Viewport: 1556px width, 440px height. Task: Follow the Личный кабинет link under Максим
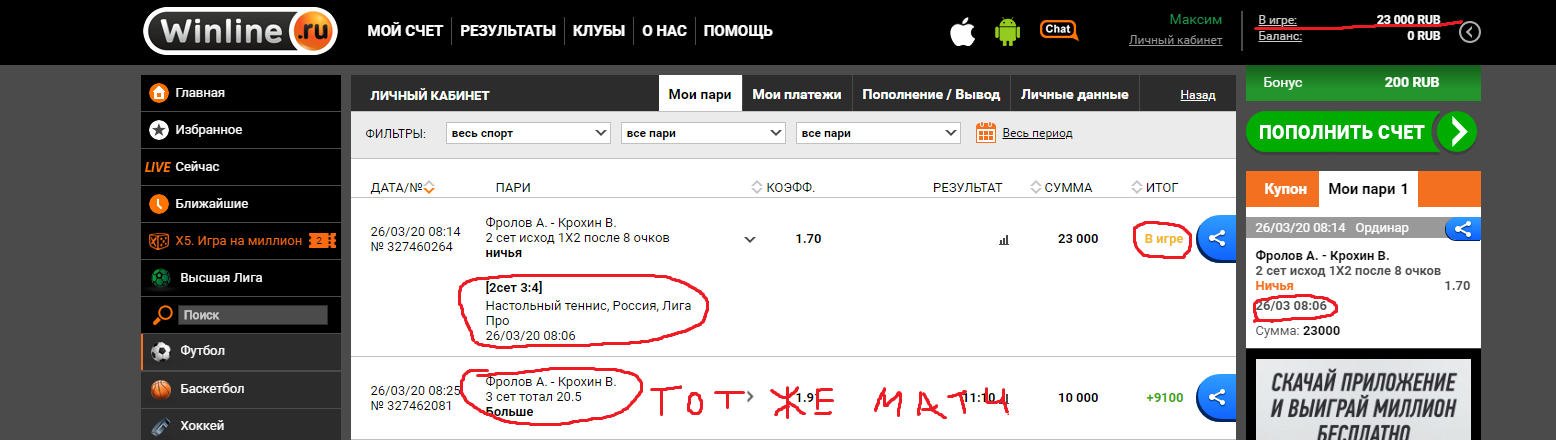pos(1175,41)
